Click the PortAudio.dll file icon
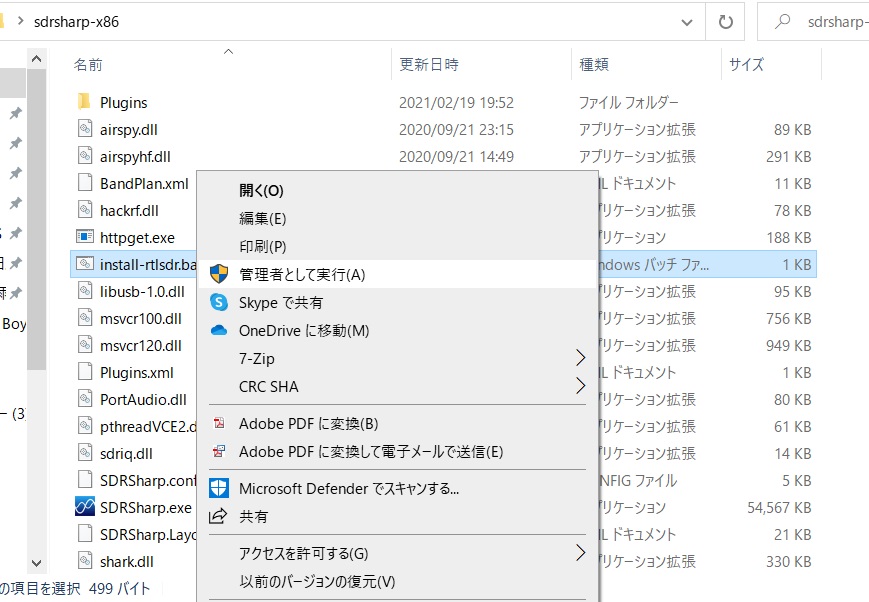This screenshot has height=602, width=869. click(x=84, y=399)
